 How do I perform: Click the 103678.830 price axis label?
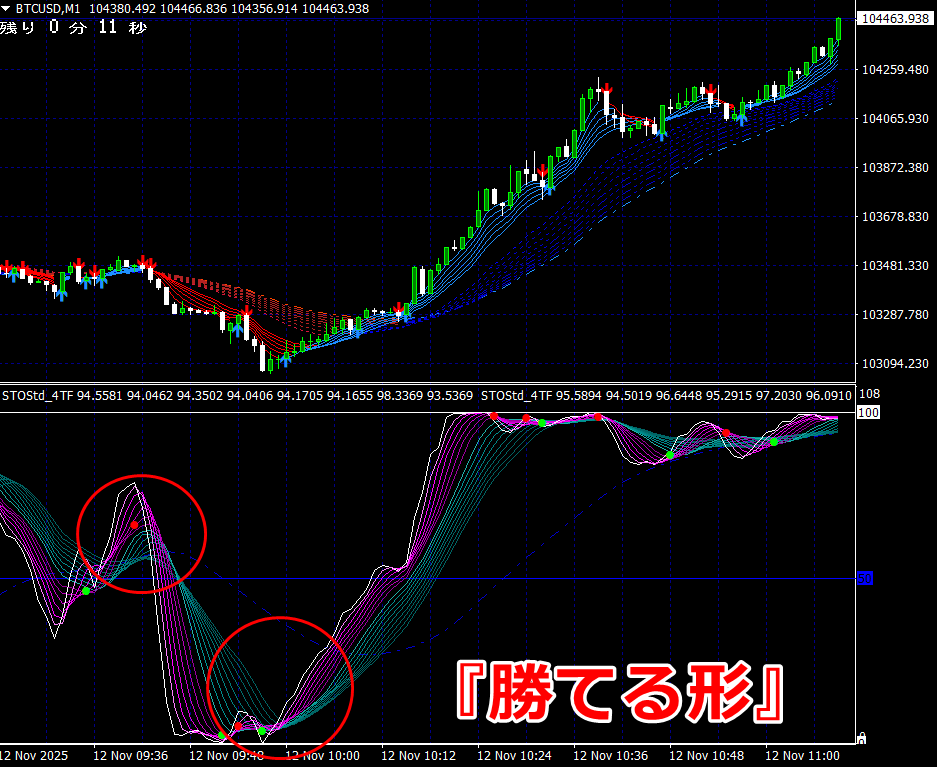(895, 217)
